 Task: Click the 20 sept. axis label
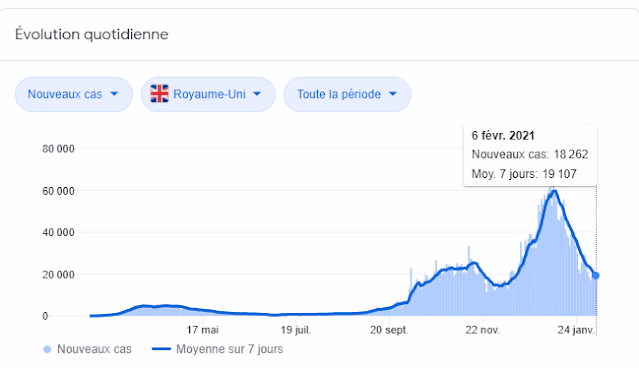pos(389,330)
